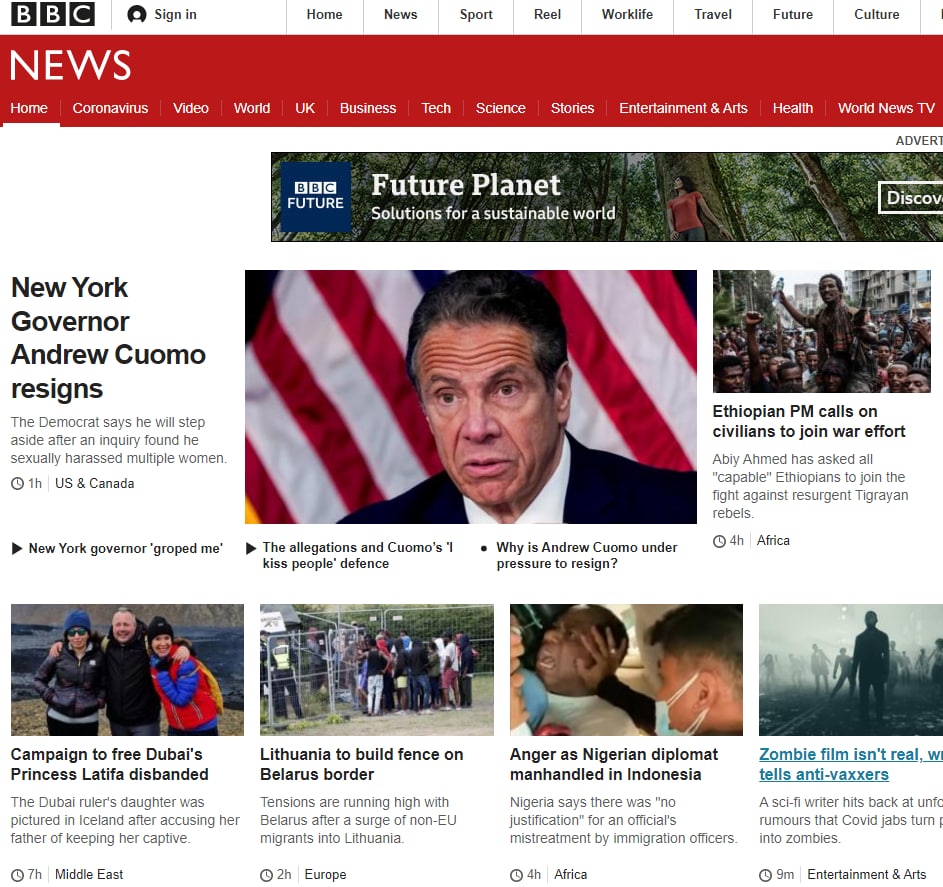
Task: Click text 'The Democrat says he will step'
Action: pyautogui.click(x=108, y=422)
